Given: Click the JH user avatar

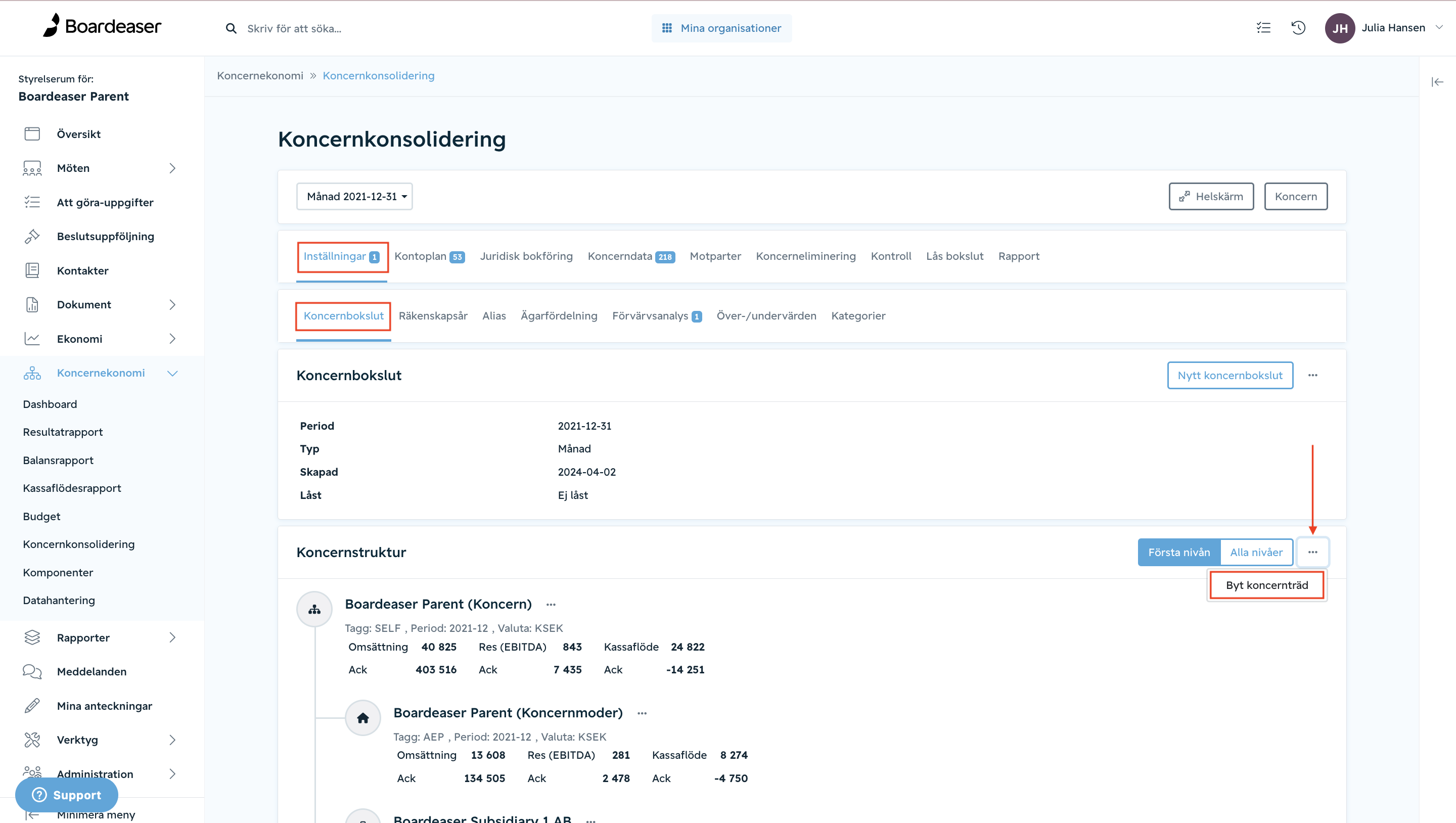Looking at the screenshot, I should 1340,28.
